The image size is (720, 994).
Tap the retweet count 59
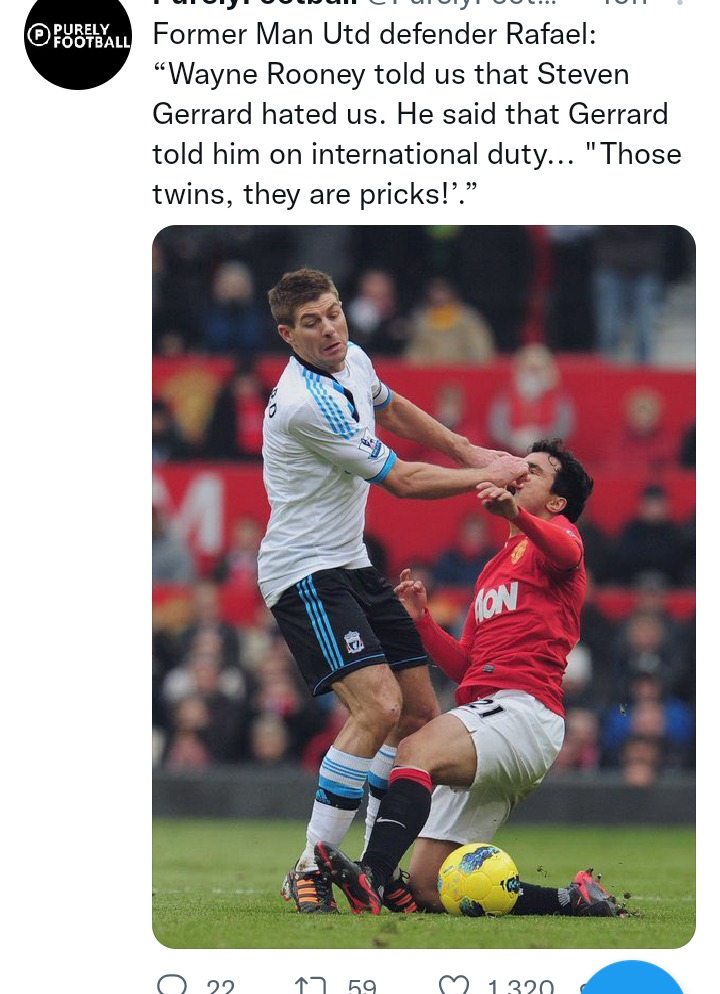[x=362, y=986]
